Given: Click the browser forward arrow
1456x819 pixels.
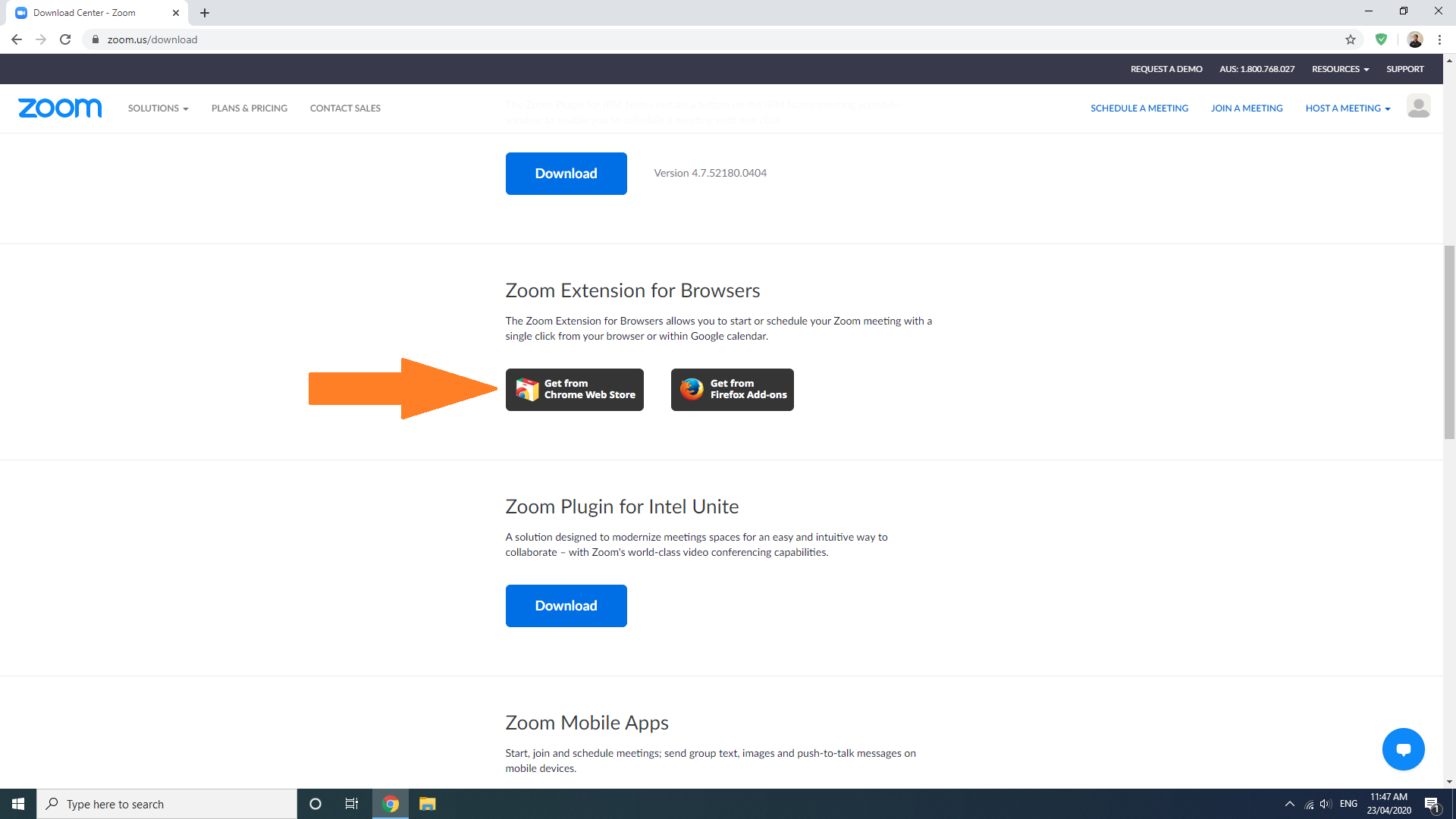Looking at the screenshot, I should (x=41, y=39).
